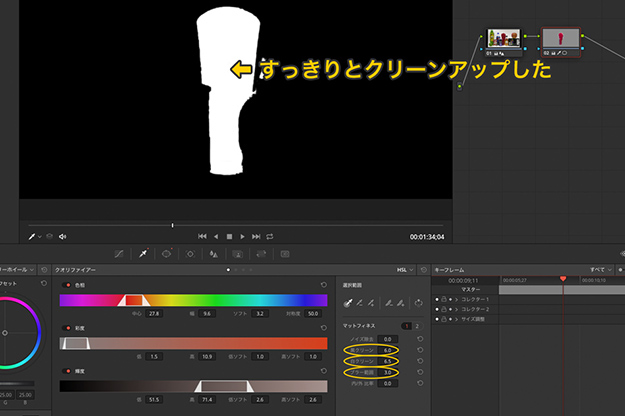Switch to Matte Finesse page 2
The image size is (625, 416).
pyautogui.click(x=417, y=326)
